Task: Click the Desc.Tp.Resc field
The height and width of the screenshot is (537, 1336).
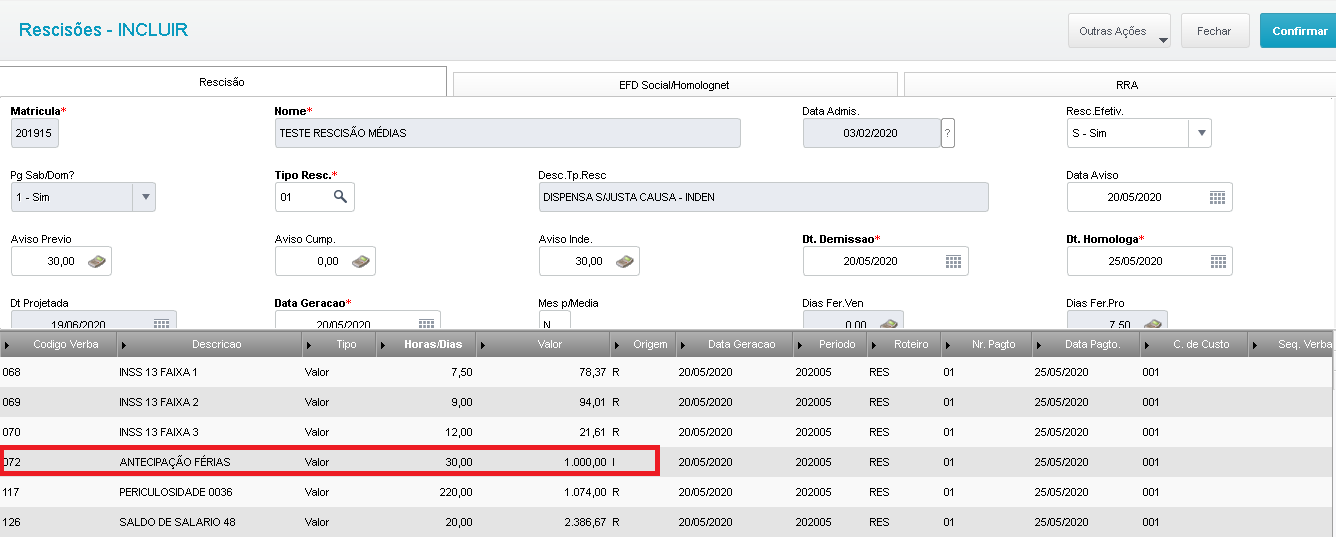Action: [x=763, y=197]
